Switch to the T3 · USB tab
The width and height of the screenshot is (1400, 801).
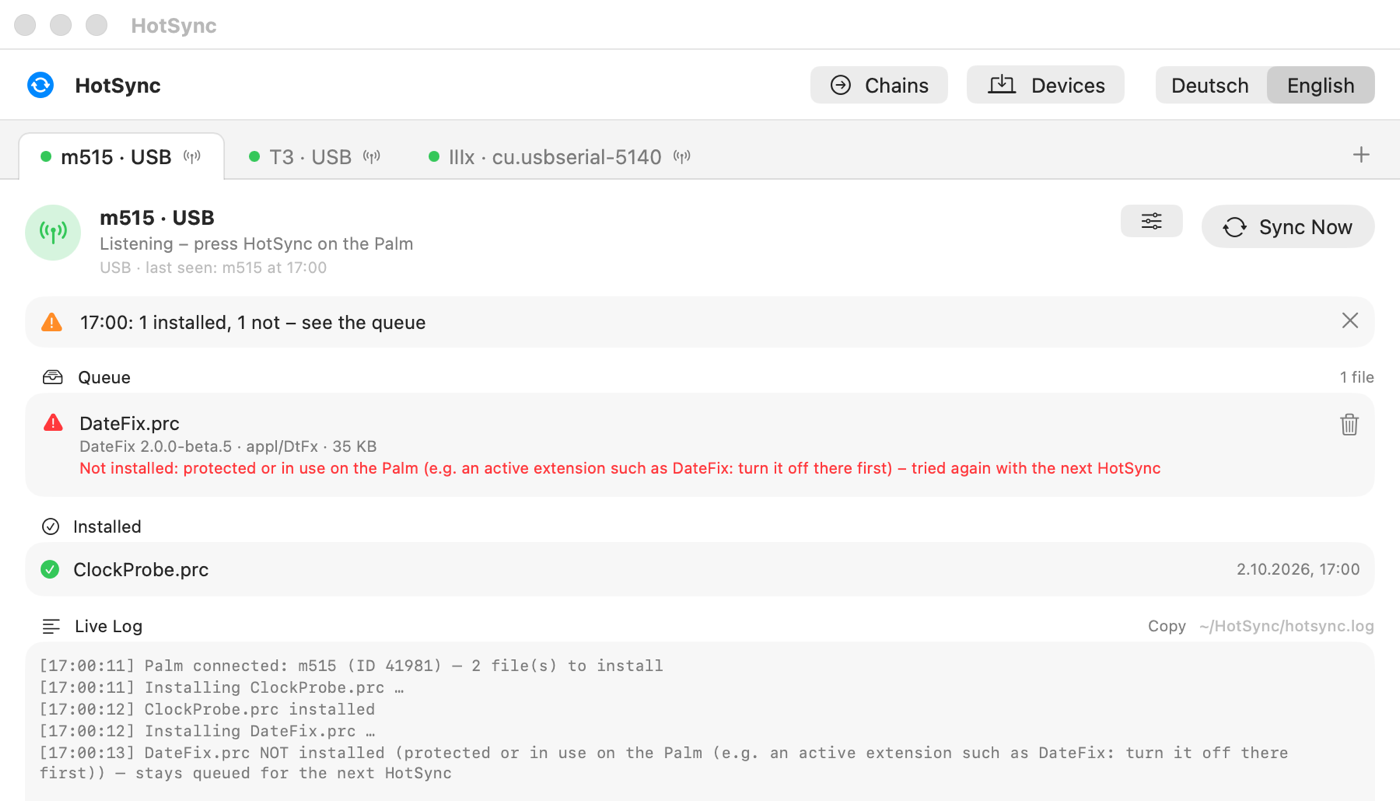[x=314, y=157]
